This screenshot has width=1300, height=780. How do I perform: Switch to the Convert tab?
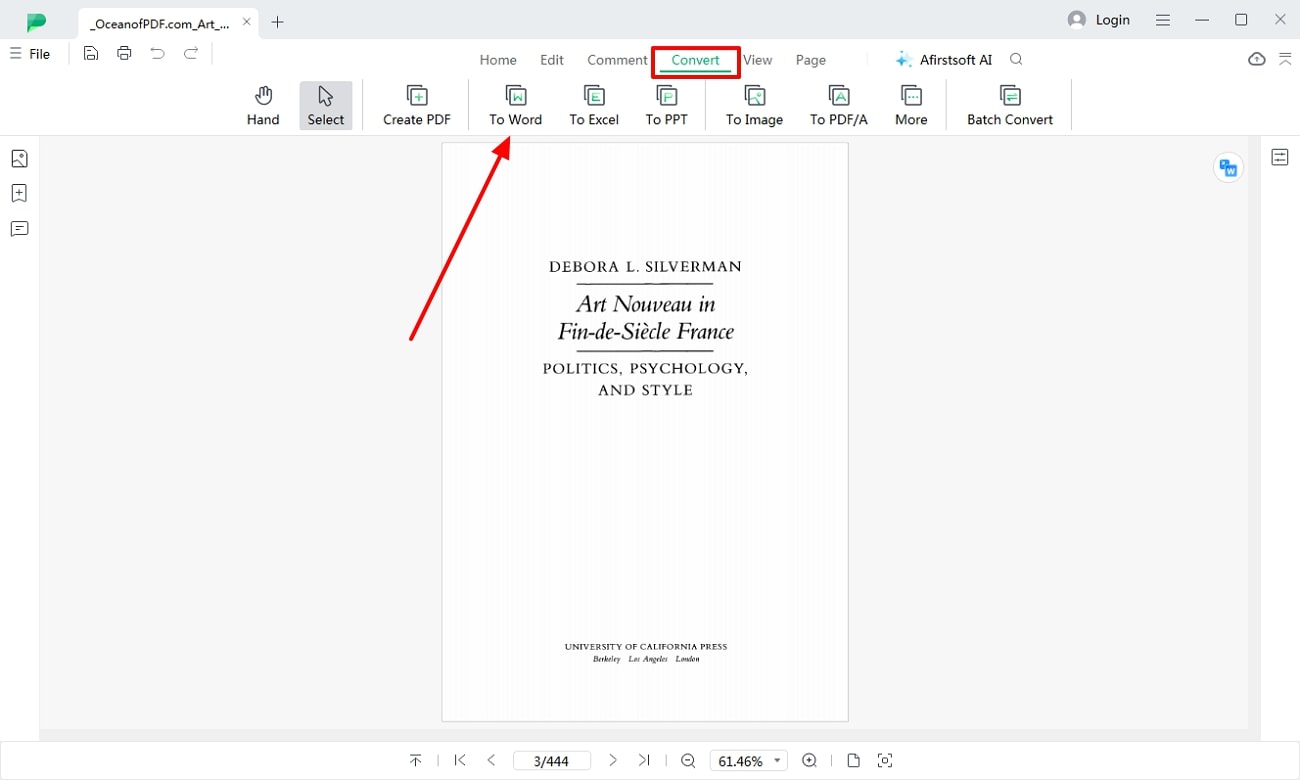click(695, 60)
